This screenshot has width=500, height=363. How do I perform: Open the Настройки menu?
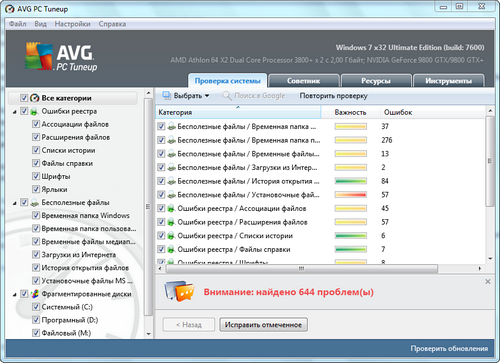click(x=72, y=24)
